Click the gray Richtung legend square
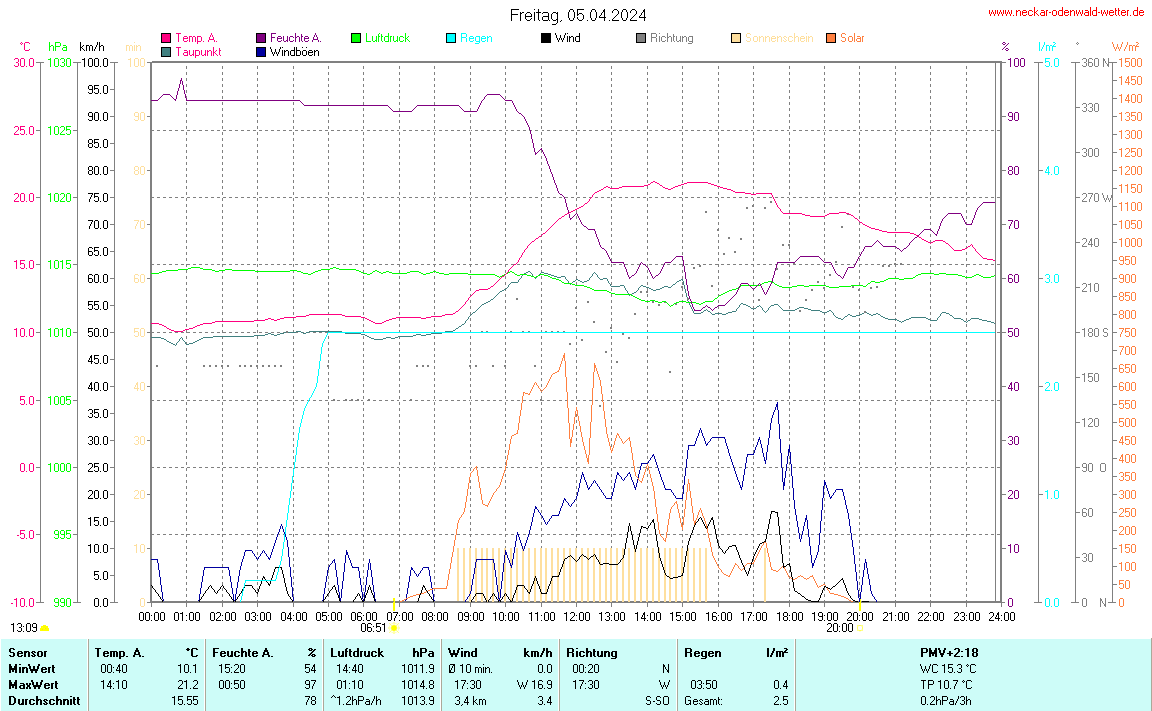The width and height of the screenshot is (1152, 711). (641, 38)
